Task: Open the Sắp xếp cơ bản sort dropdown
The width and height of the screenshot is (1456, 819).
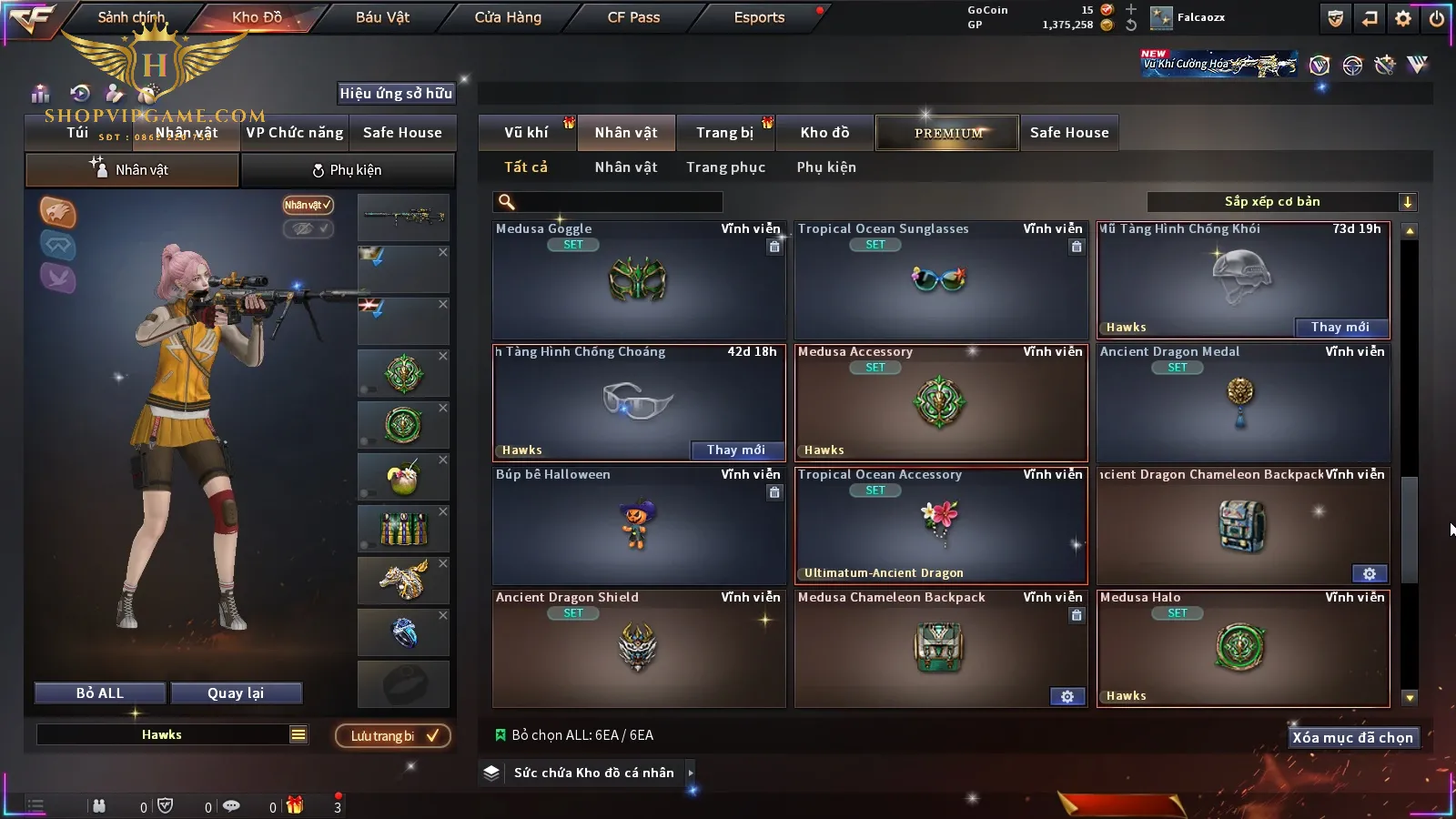Action: click(1281, 202)
